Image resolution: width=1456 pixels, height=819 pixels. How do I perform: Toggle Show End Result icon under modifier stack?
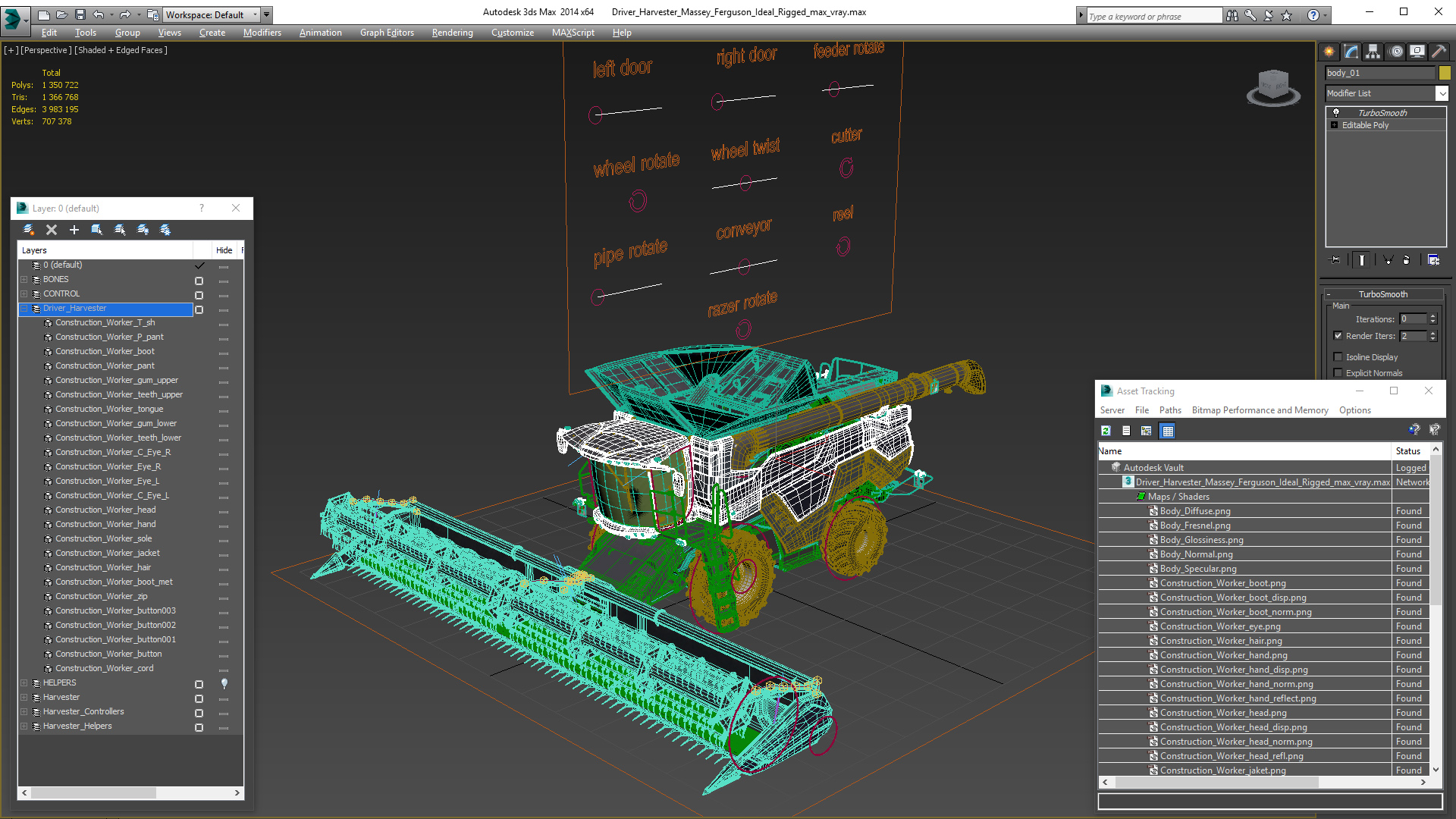pyautogui.click(x=1362, y=260)
